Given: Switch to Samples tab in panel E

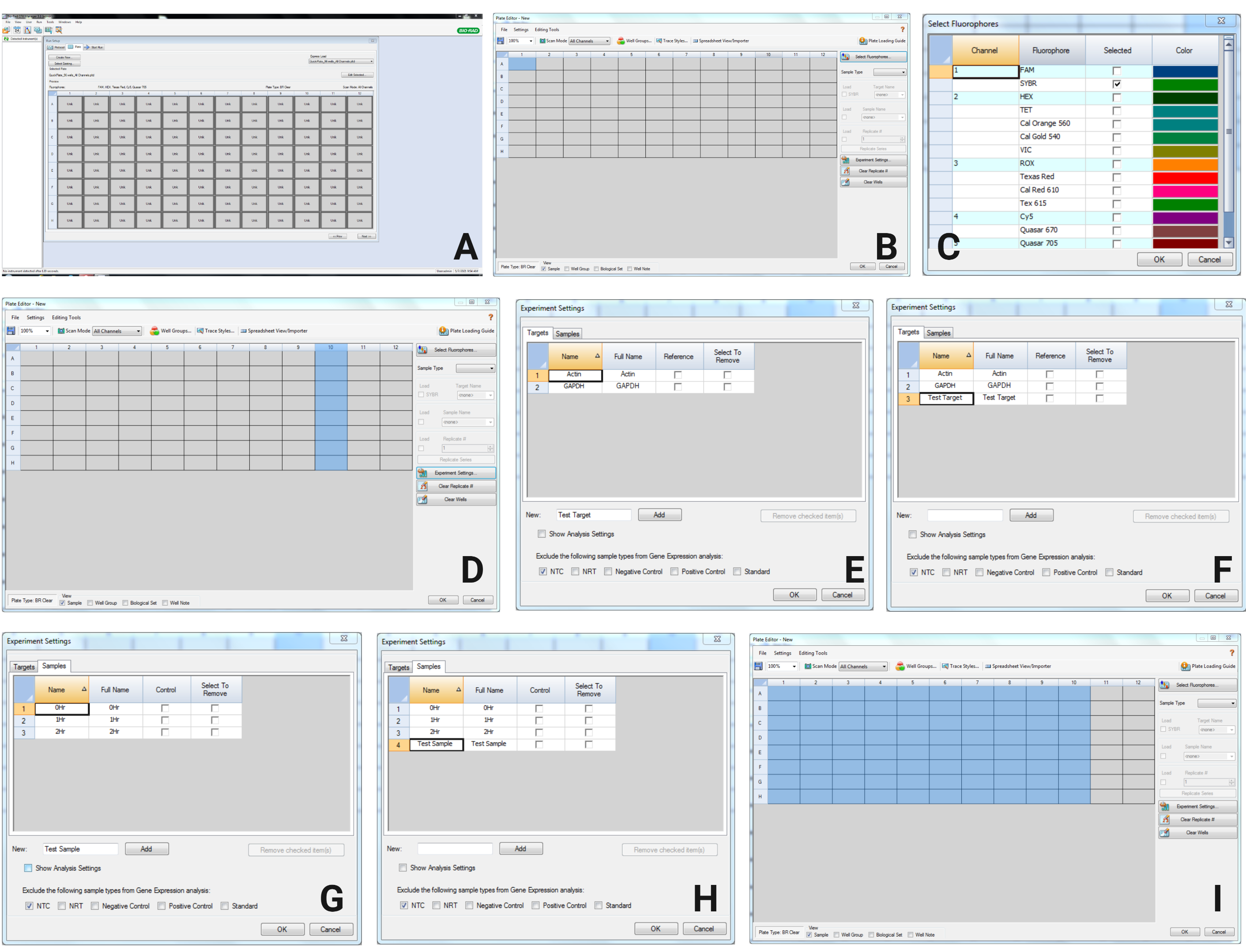Looking at the screenshot, I should pyautogui.click(x=567, y=334).
